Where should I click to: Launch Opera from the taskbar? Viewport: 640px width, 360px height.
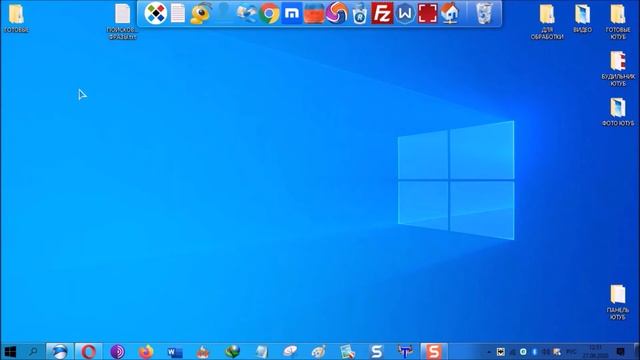point(89,351)
